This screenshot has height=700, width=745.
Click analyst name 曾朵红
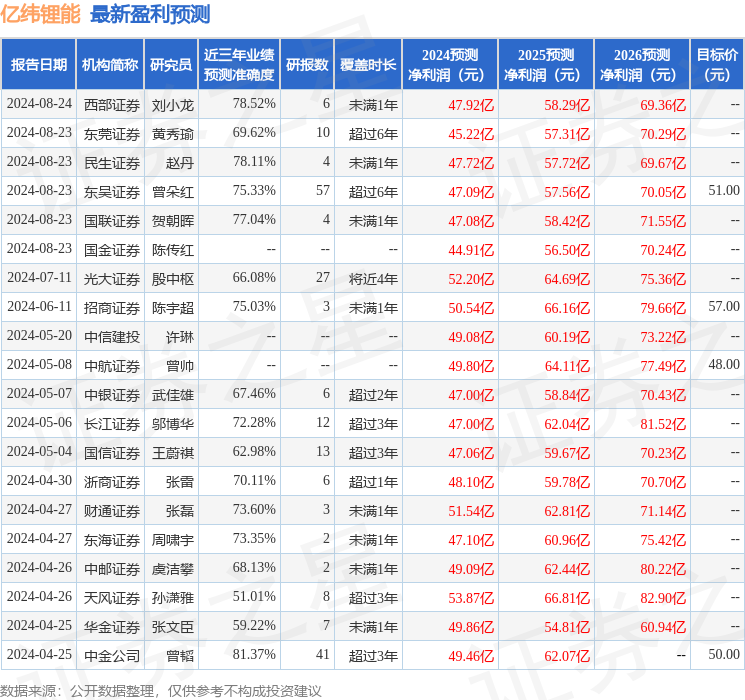tap(172, 192)
